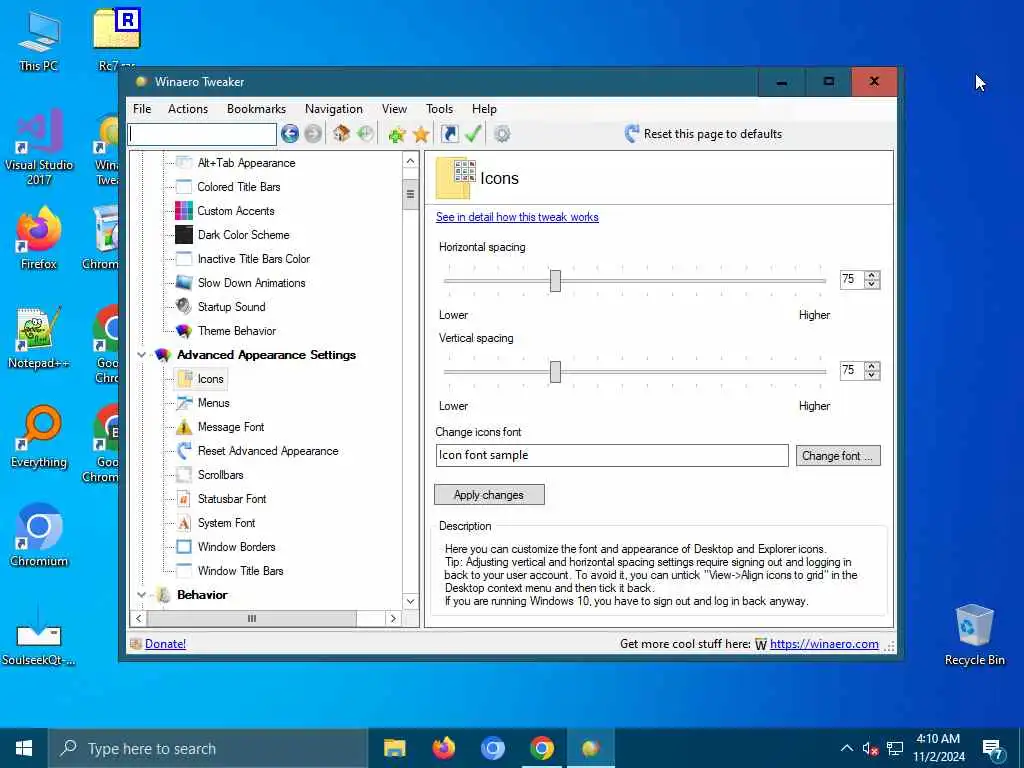Open the System Font tweak
Image resolution: width=1024 pixels, height=768 pixels.
coord(226,522)
